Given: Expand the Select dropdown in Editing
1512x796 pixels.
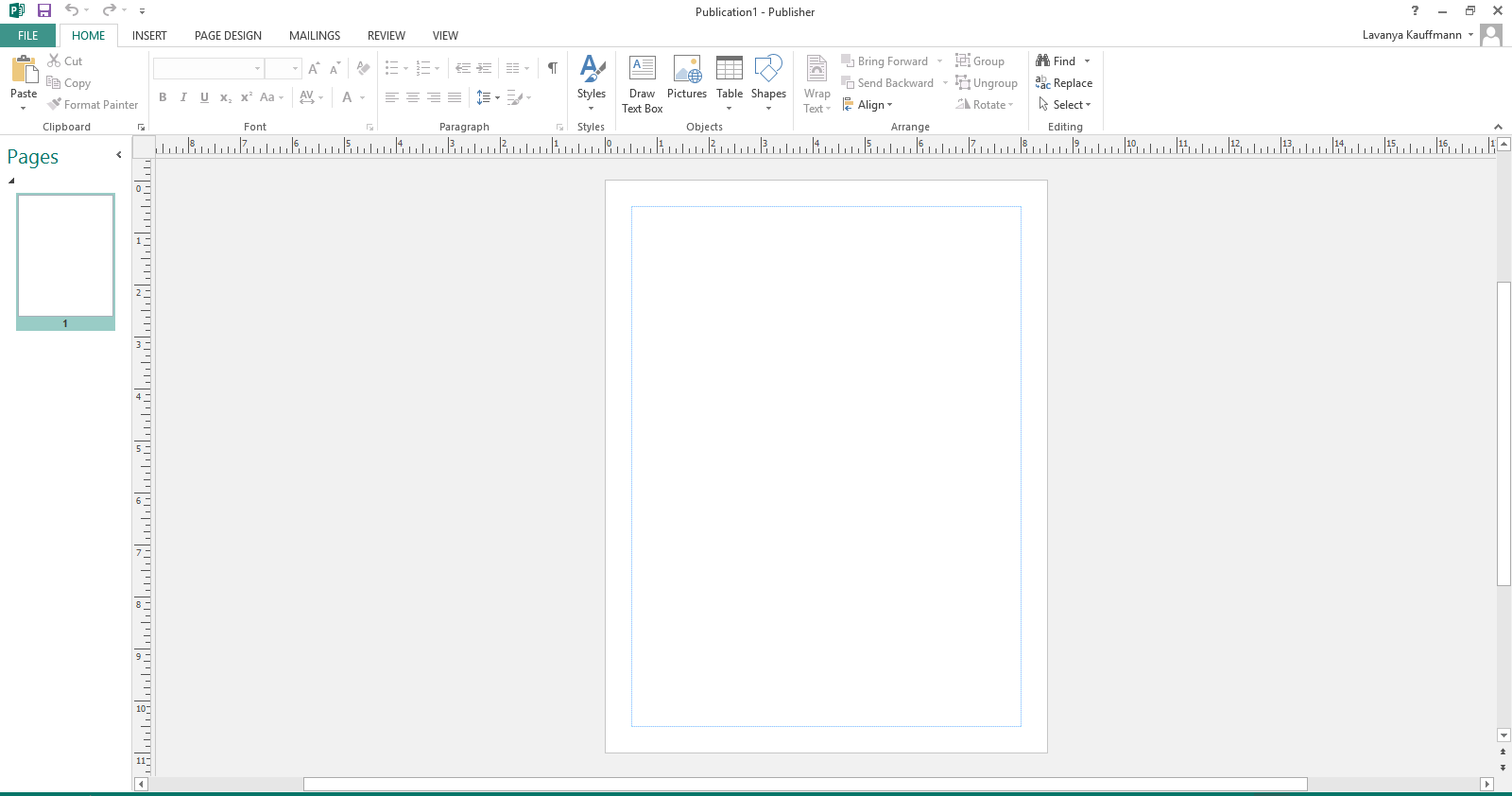Looking at the screenshot, I should (1066, 105).
